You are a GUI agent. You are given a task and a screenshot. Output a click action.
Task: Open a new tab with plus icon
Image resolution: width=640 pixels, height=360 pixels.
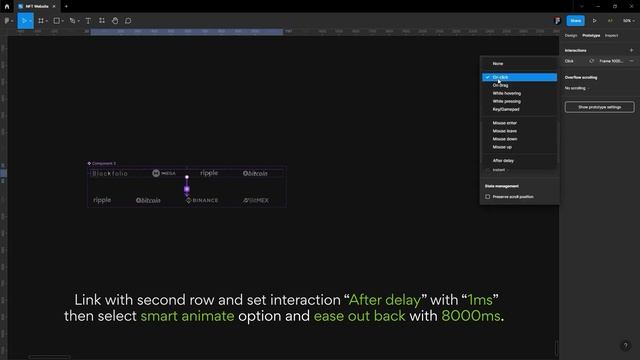[66, 7]
